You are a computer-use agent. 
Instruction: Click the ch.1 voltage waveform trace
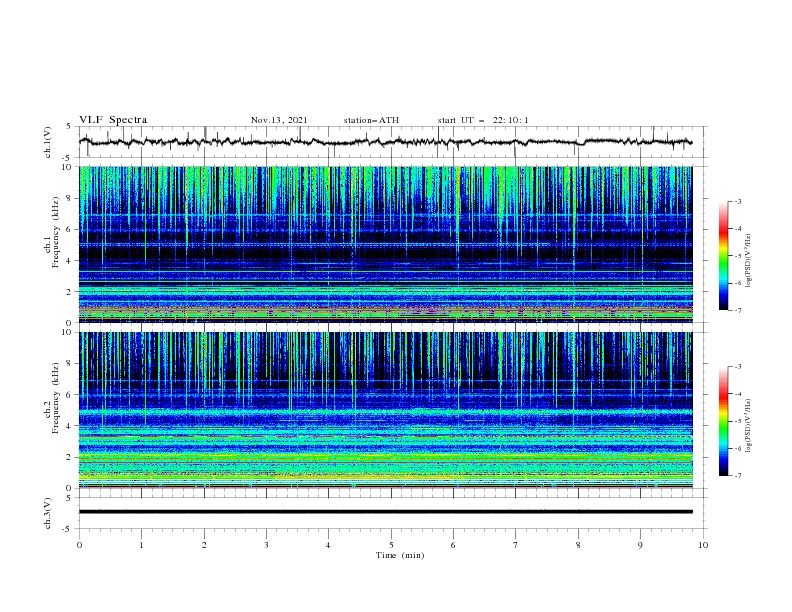[385, 142]
